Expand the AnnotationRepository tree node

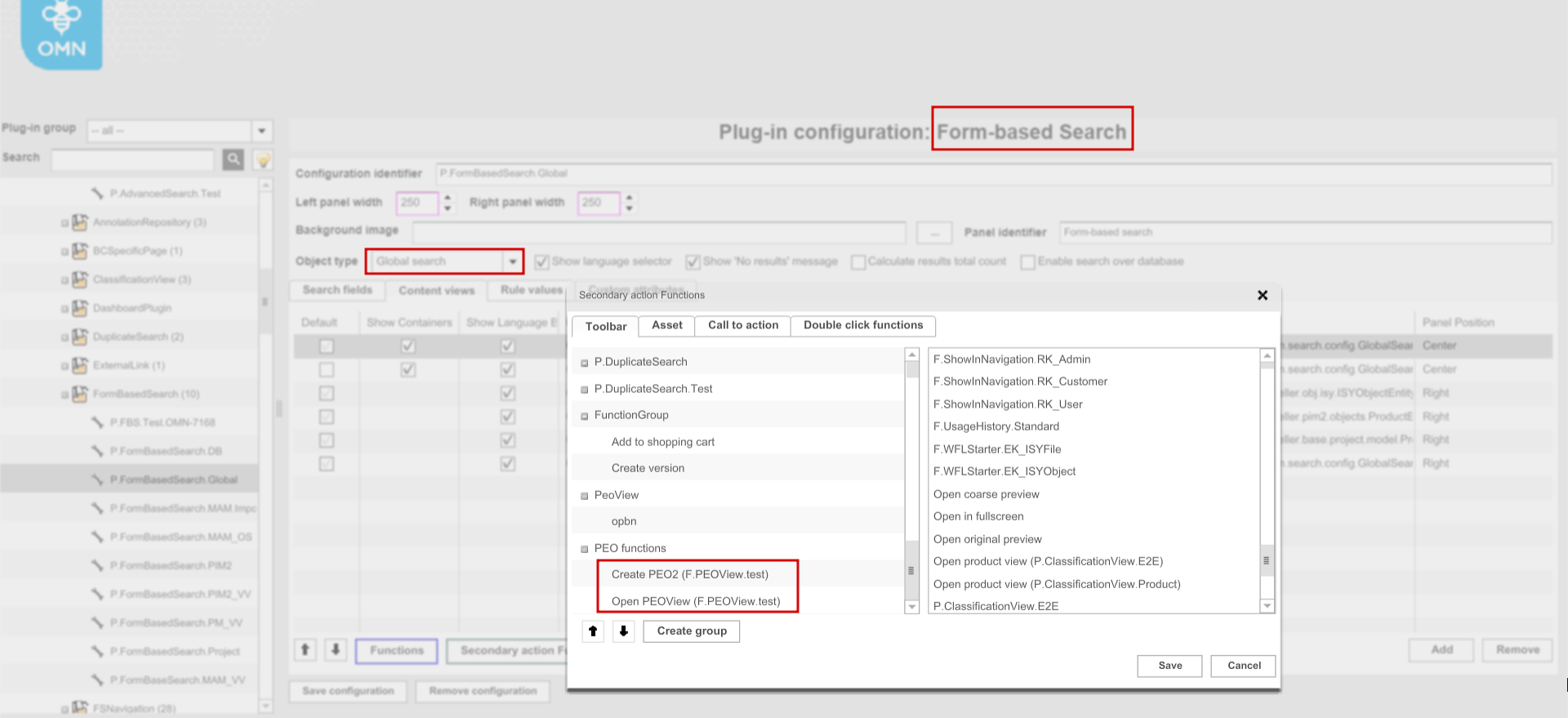point(65,223)
